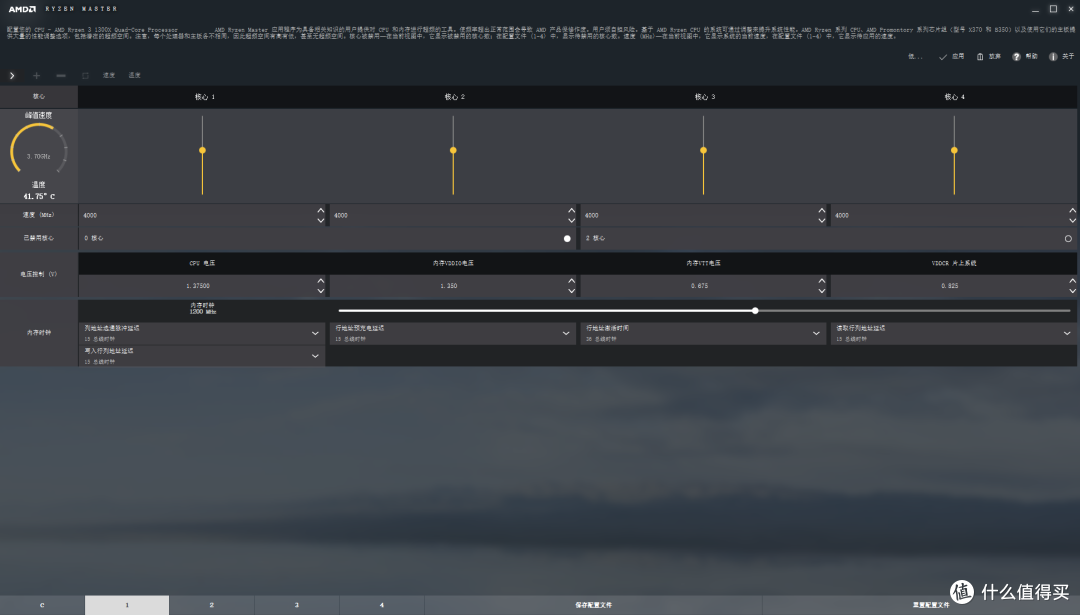The height and width of the screenshot is (615, 1080).
Task: Decrease core 3 speed with down arrow
Action: (822, 220)
